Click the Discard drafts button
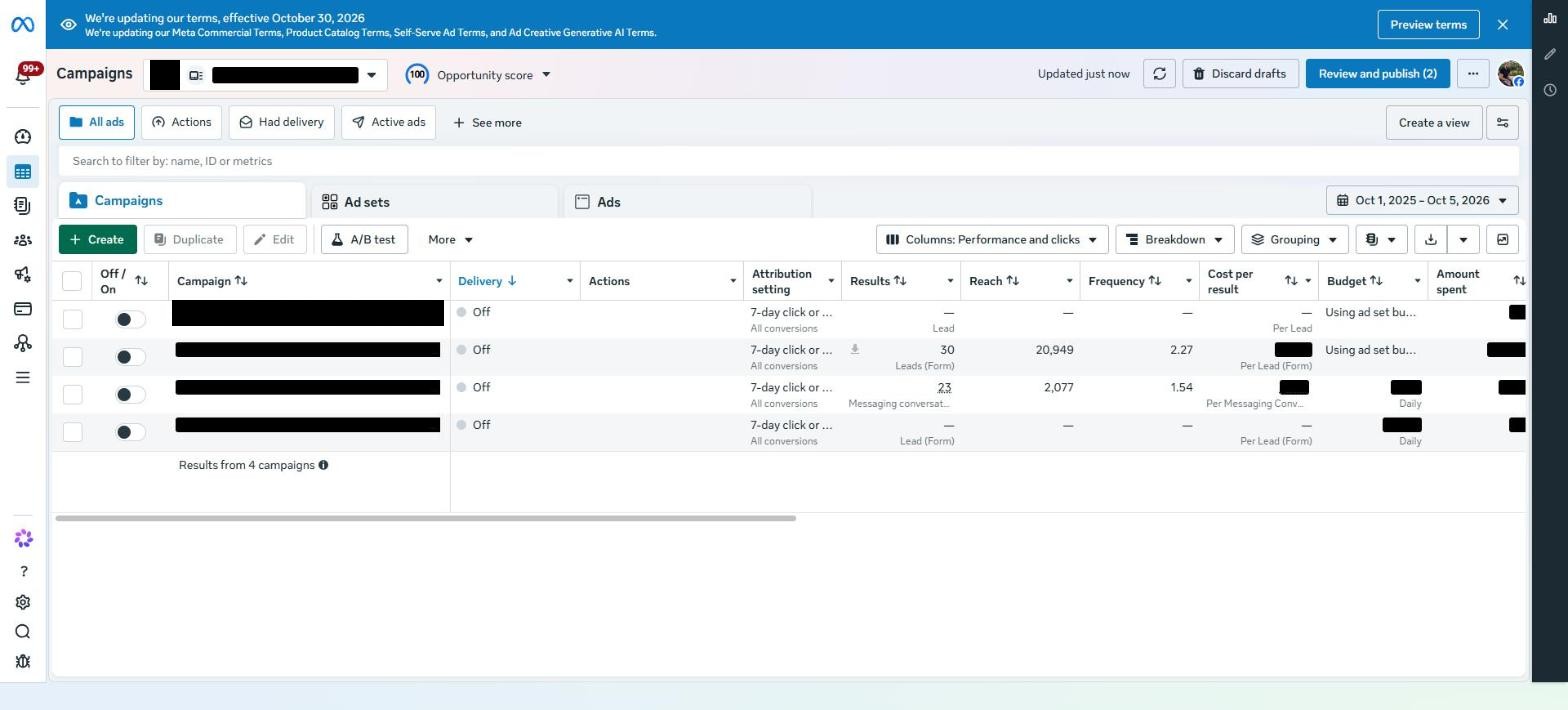Screen dimensions: 1568x710 1240,74
